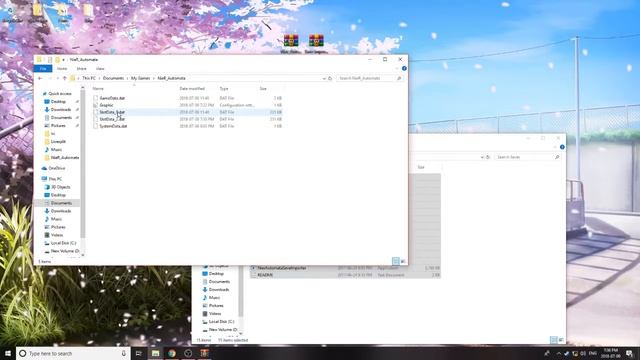Open the blue File tab in Nier_Automata window

pyautogui.click(x=43, y=69)
